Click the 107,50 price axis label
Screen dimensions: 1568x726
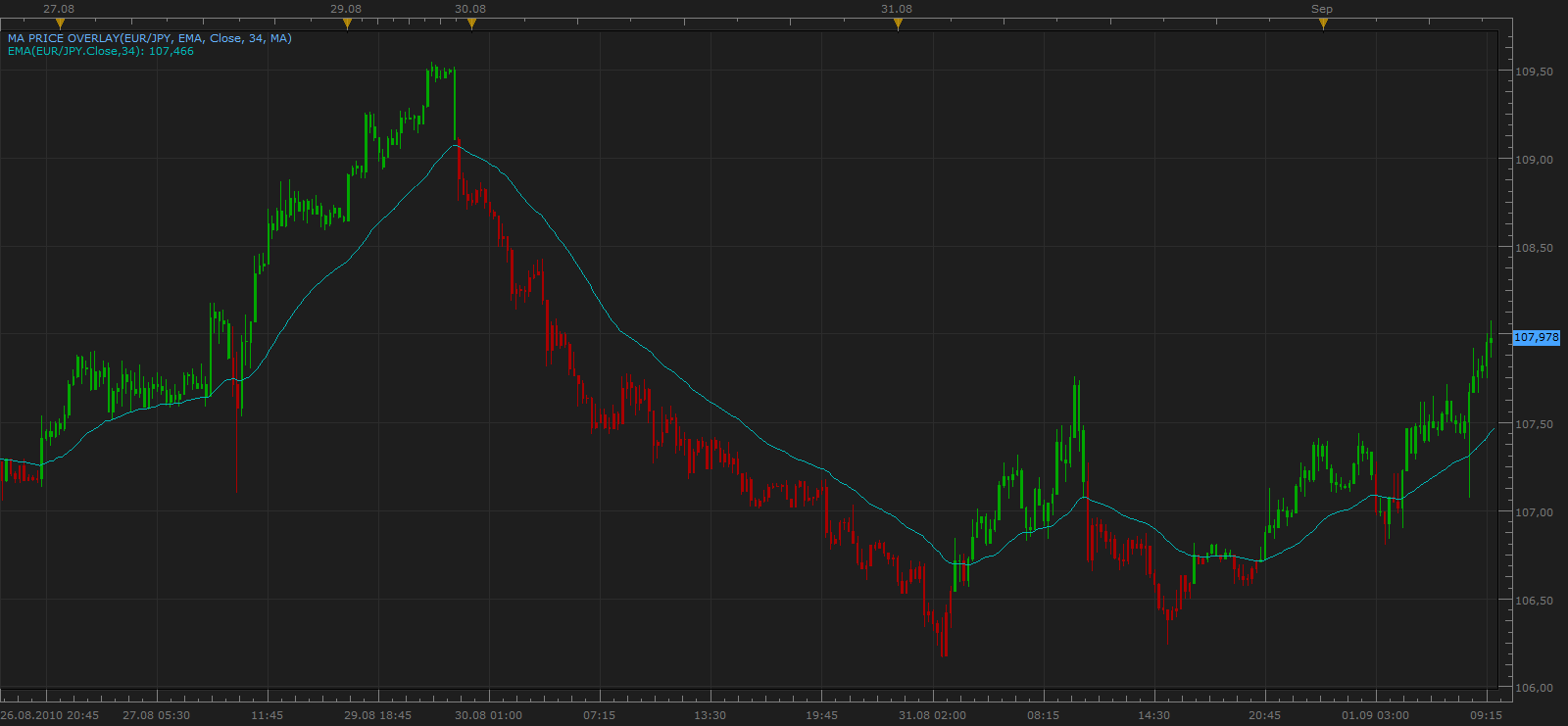coord(1534,424)
